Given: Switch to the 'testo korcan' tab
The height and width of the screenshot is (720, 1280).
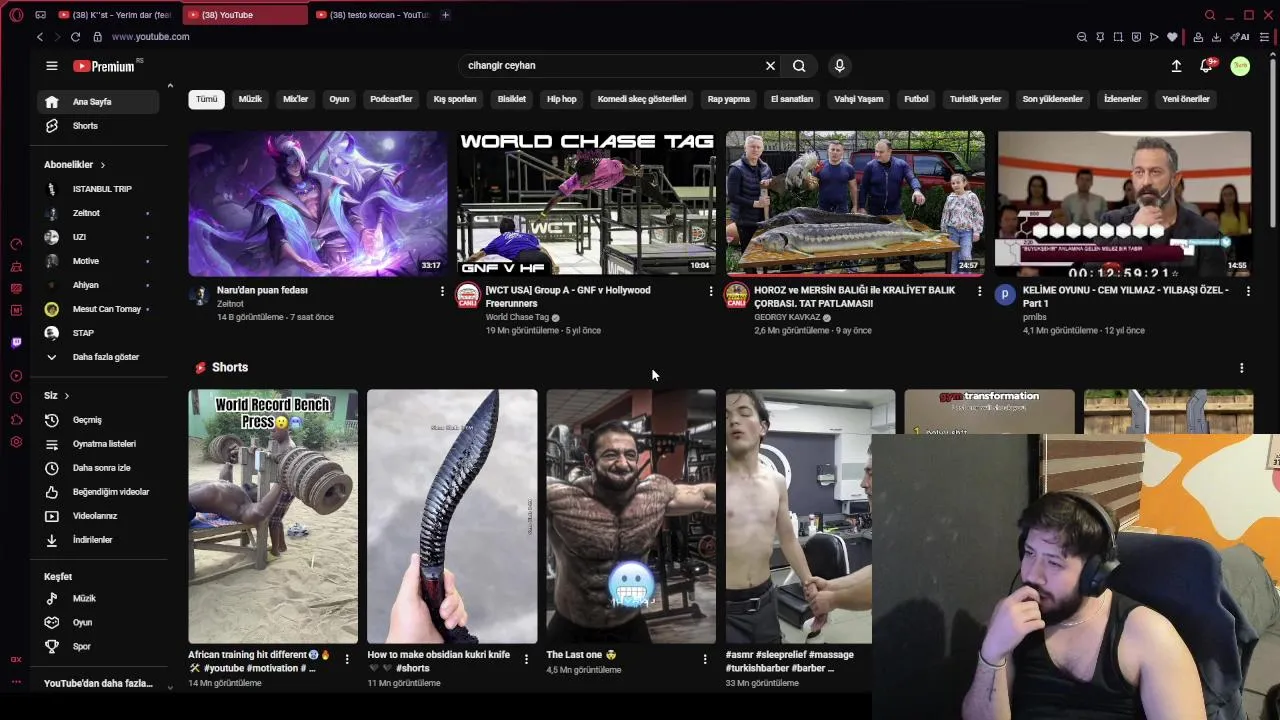Looking at the screenshot, I should click(373, 15).
